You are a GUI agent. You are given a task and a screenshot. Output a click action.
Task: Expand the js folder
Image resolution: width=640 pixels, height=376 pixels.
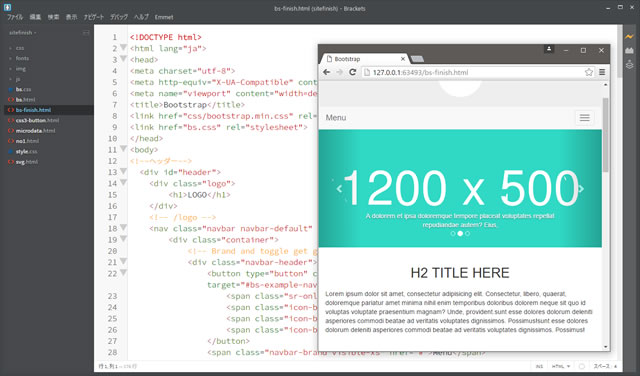click(18, 79)
